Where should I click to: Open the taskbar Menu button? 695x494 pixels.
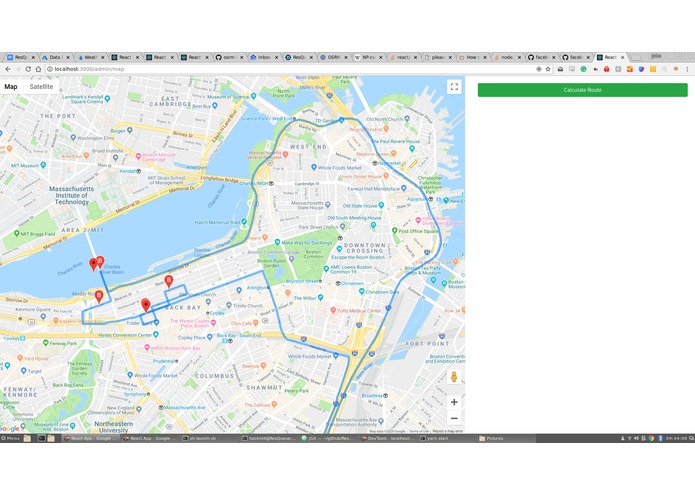(x=10, y=438)
